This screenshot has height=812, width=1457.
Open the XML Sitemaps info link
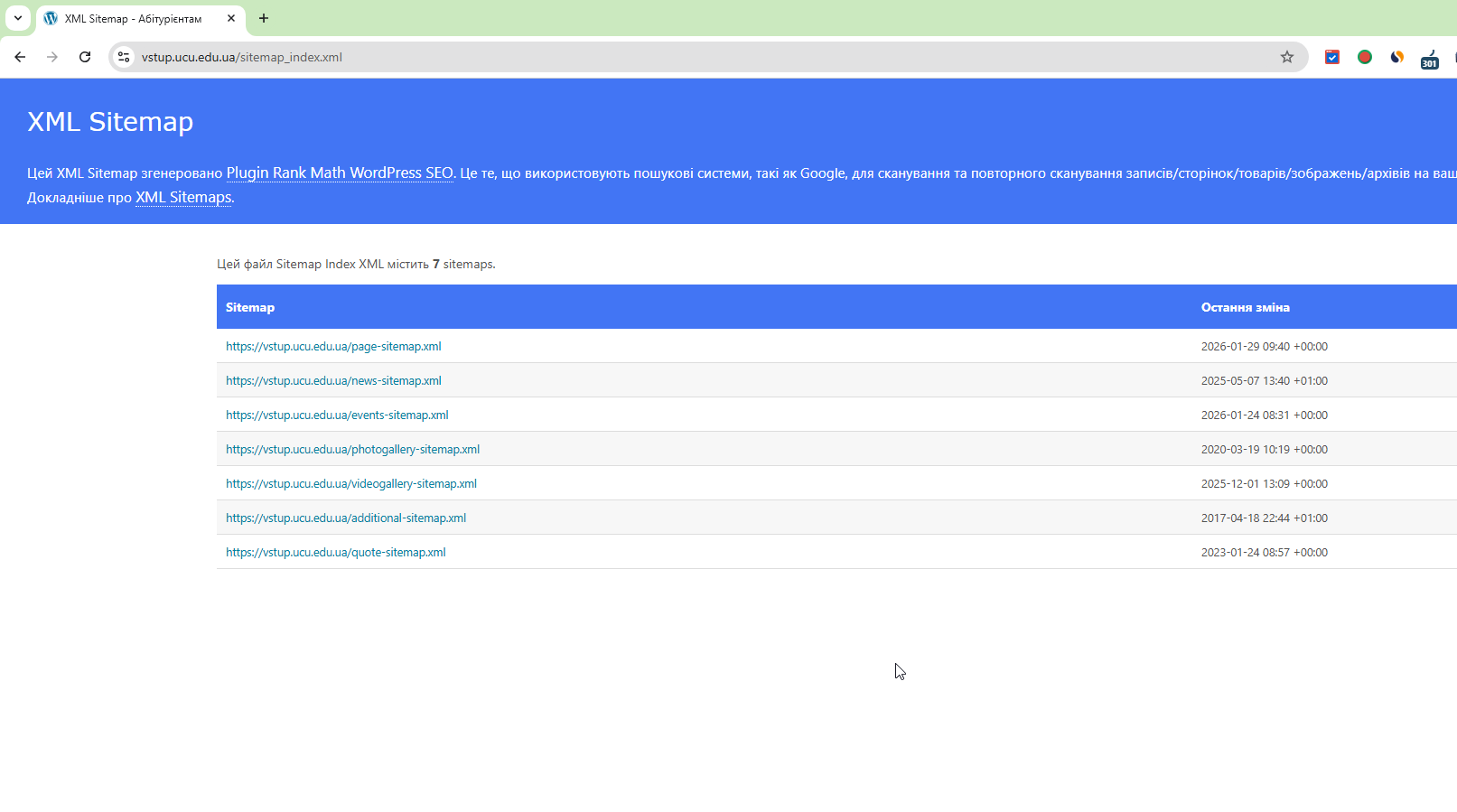click(183, 197)
